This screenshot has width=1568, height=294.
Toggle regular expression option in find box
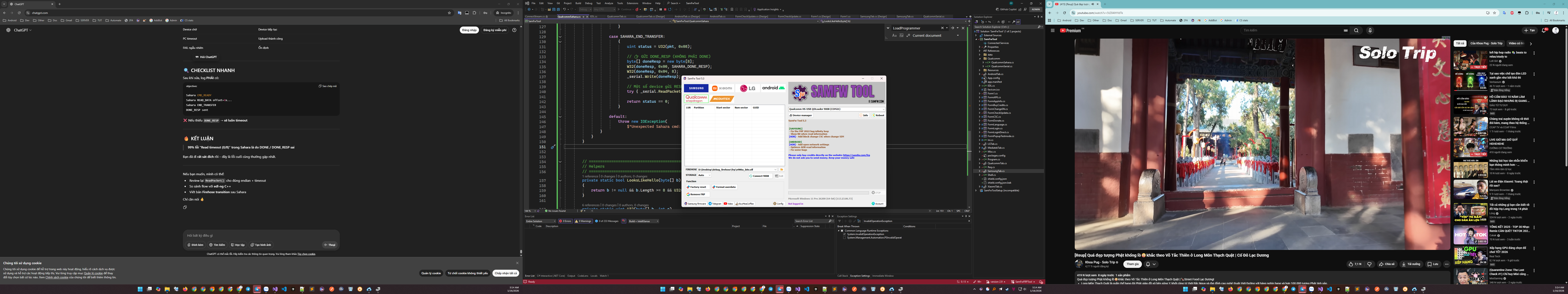tap(908, 35)
